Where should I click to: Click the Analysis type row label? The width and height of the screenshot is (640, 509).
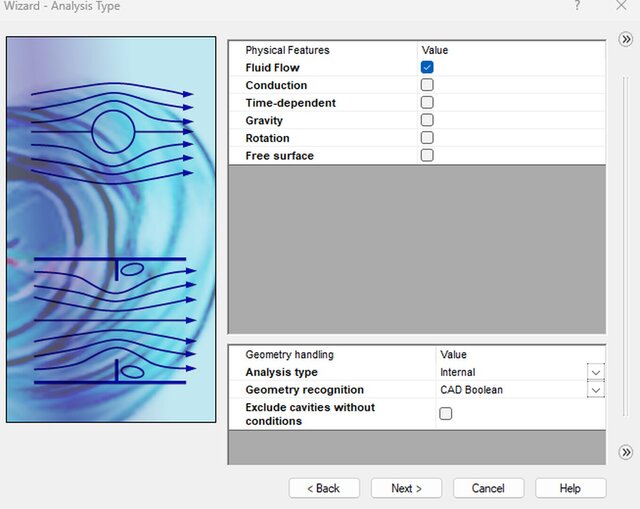[x=281, y=372]
